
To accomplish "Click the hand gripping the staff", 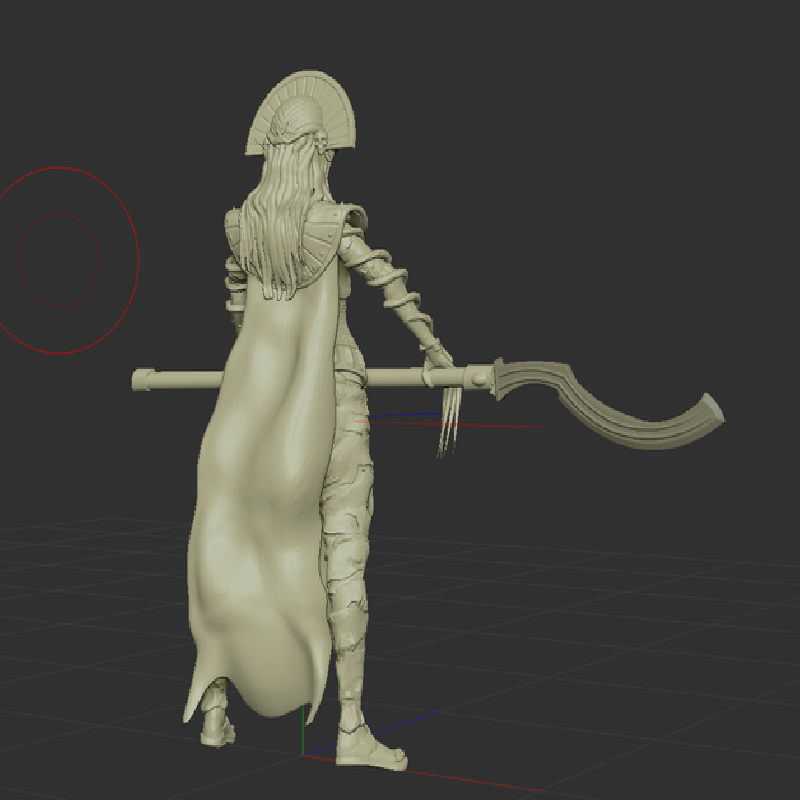I will tap(437, 366).
